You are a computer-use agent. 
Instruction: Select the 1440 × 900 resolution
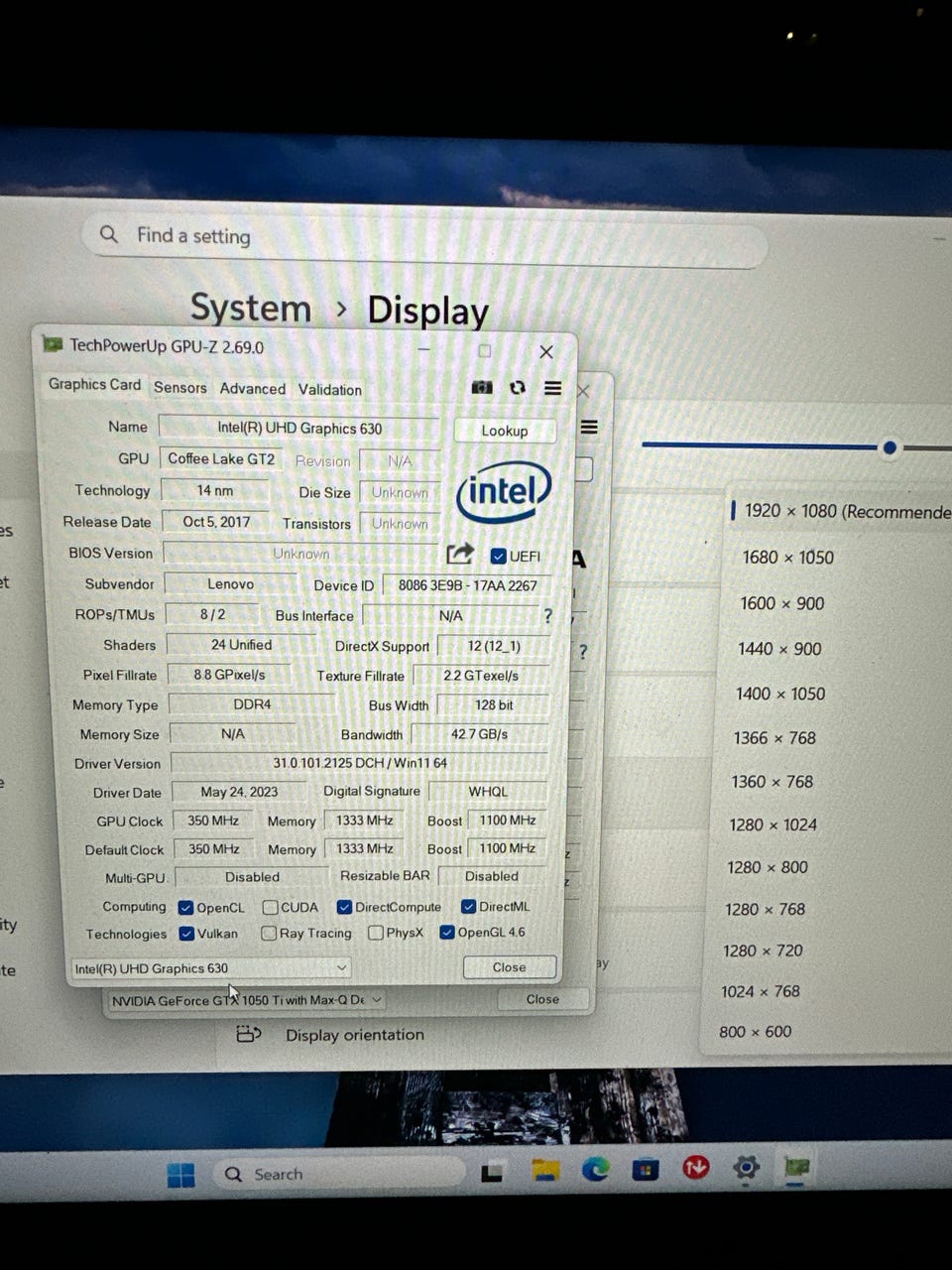779,649
